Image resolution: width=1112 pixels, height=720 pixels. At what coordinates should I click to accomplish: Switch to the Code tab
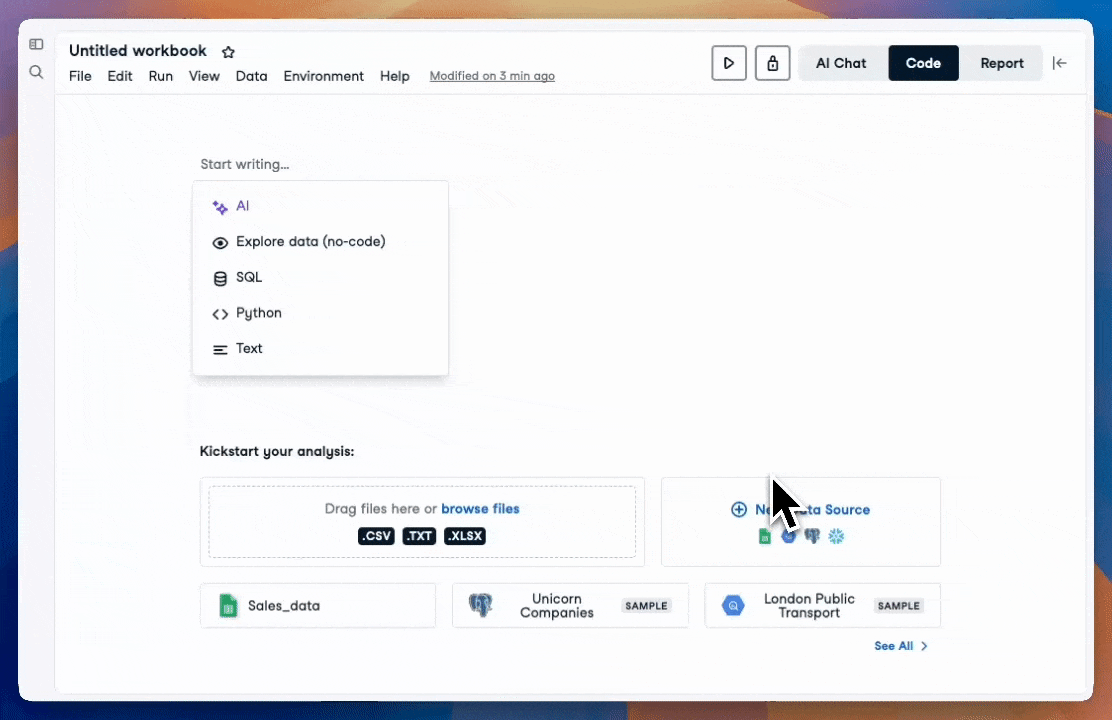(x=923, y=63)
